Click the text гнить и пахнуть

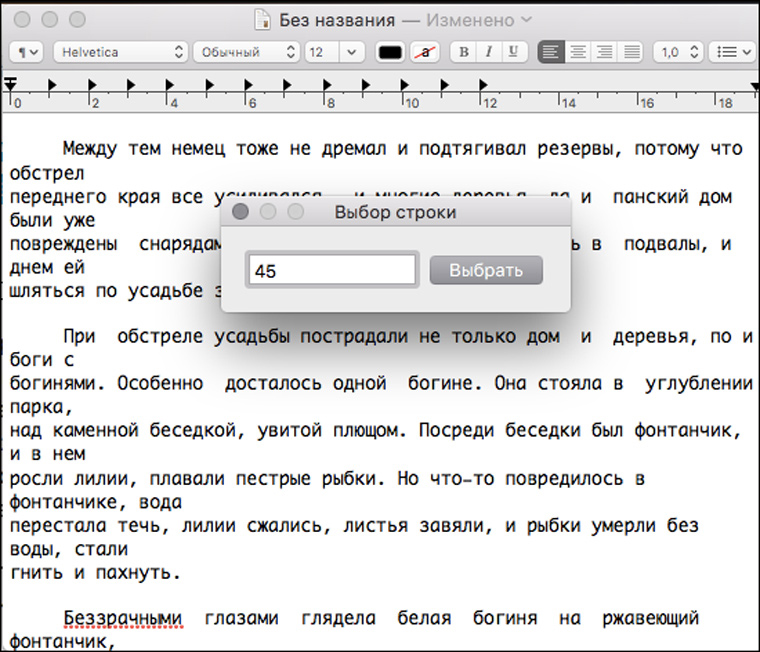pos(95,572)
